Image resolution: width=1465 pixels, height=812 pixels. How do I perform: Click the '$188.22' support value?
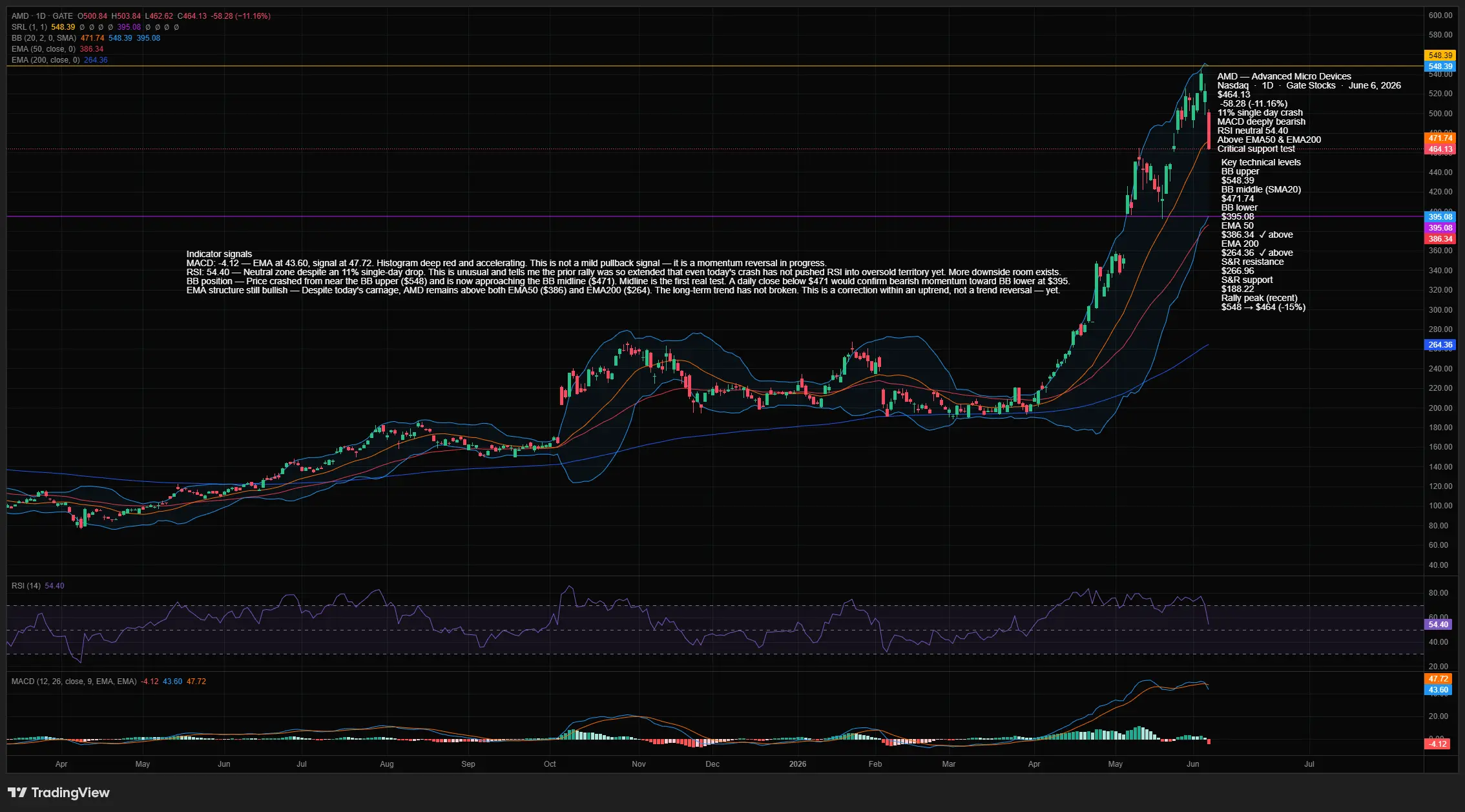[x=1238, y=289]
